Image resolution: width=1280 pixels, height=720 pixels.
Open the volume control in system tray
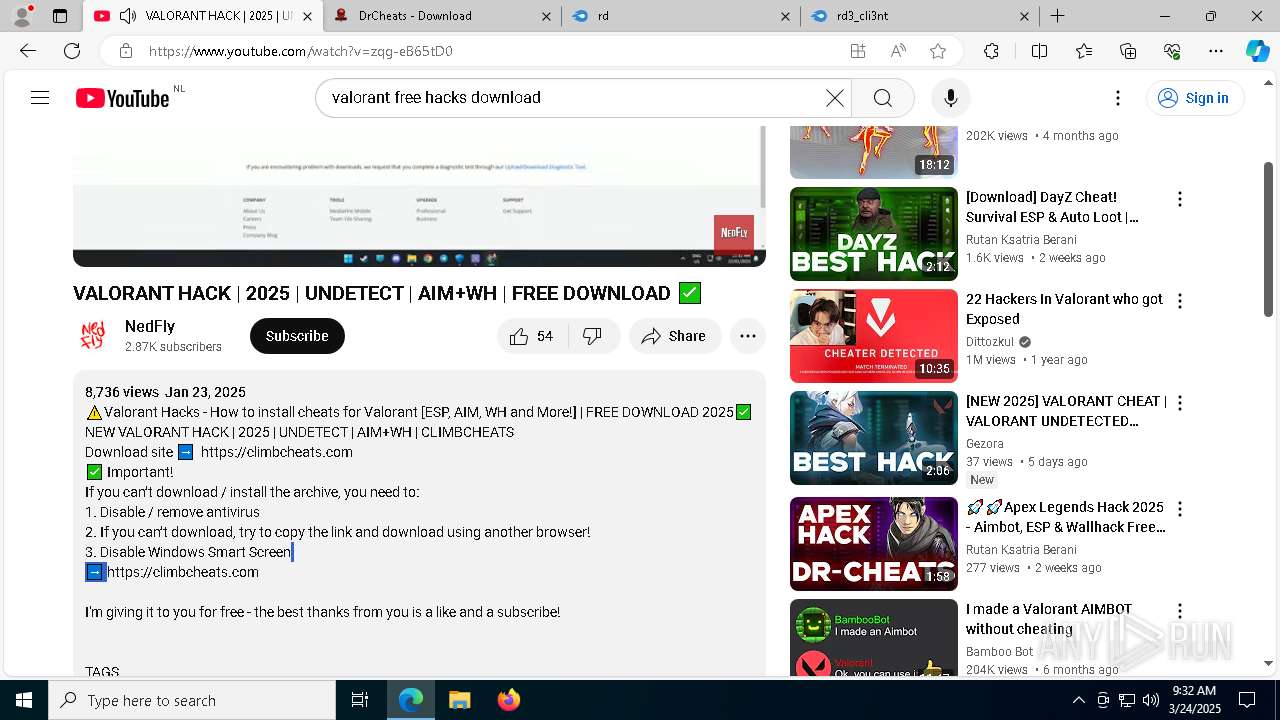click(1151, 700)
